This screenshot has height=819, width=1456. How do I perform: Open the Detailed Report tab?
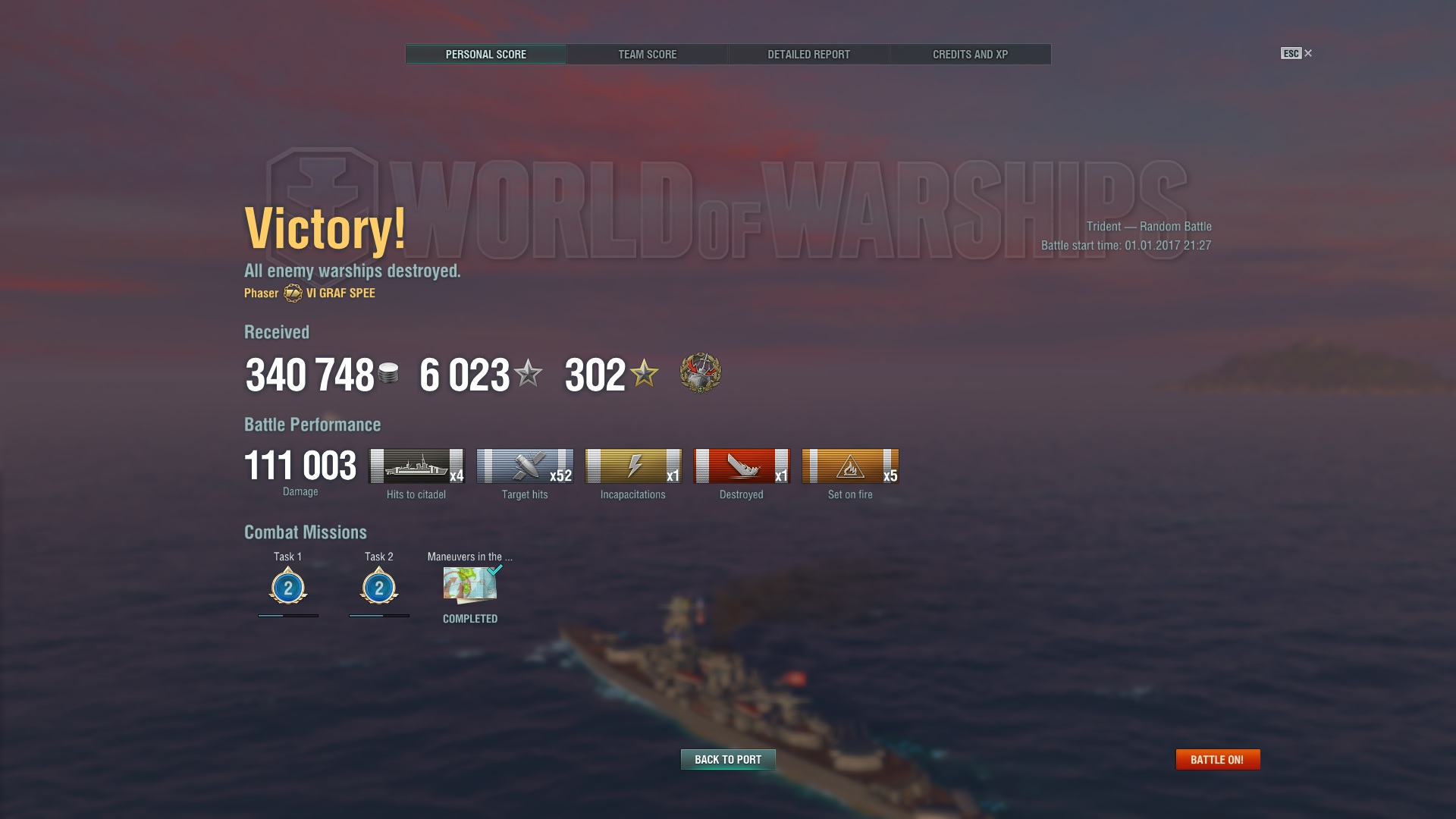pyautogui.click(x=808, y=55)
